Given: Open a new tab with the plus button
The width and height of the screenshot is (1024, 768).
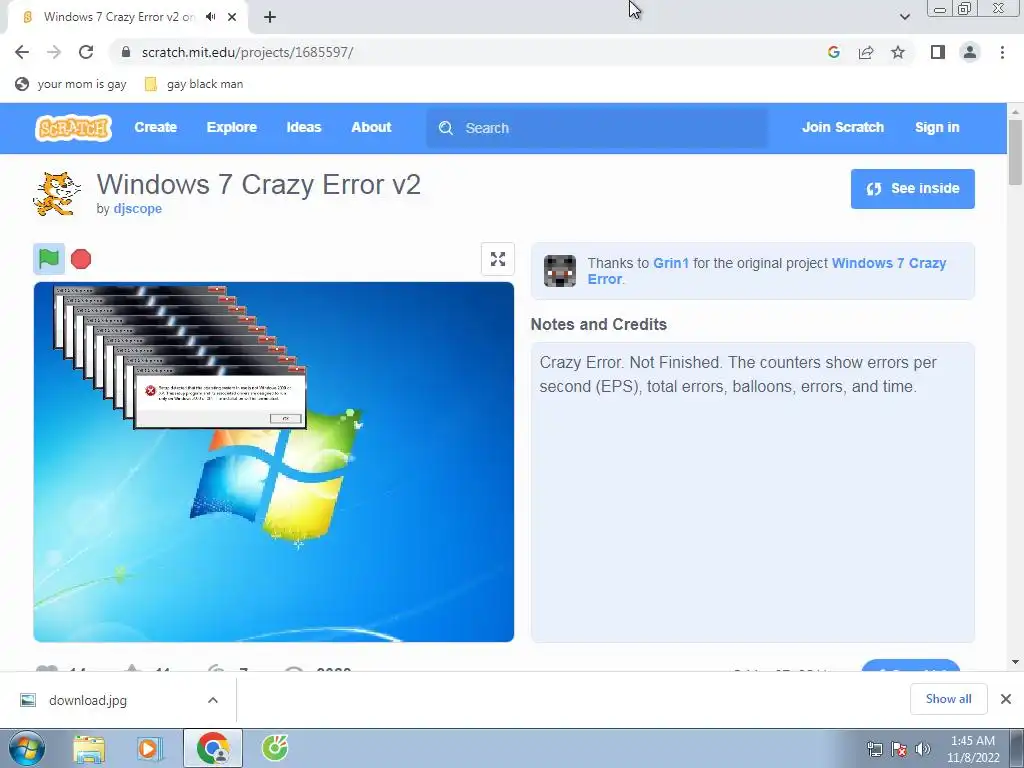Looking at the screenshot, I should click(x=270, y=17).
